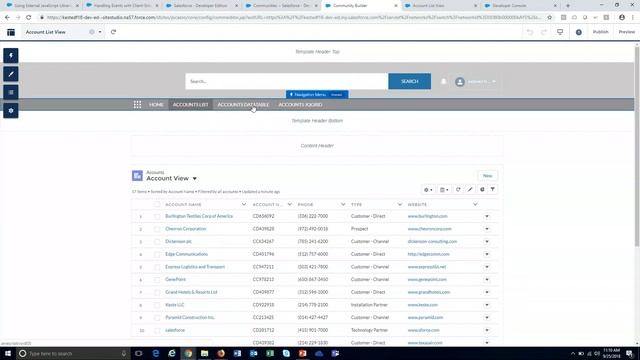640x360 pixels.
Task: Open page properties gear for Account List View
Action: pyautogui.click(x=92, y=32)
